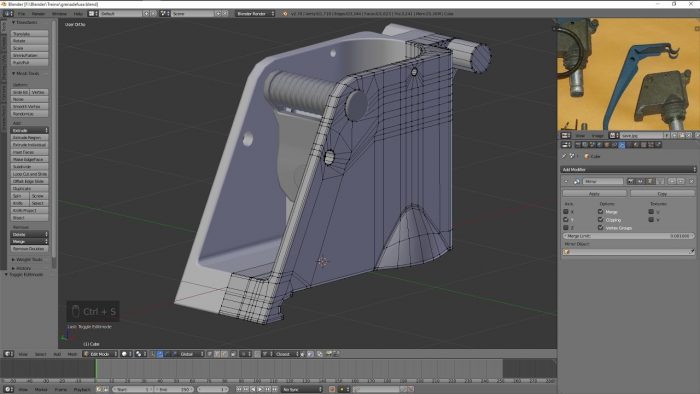Toggle automatic keyframe record button
Image resolution: width=700 pixels, height=394 pixels.
[x=332, y=389]
